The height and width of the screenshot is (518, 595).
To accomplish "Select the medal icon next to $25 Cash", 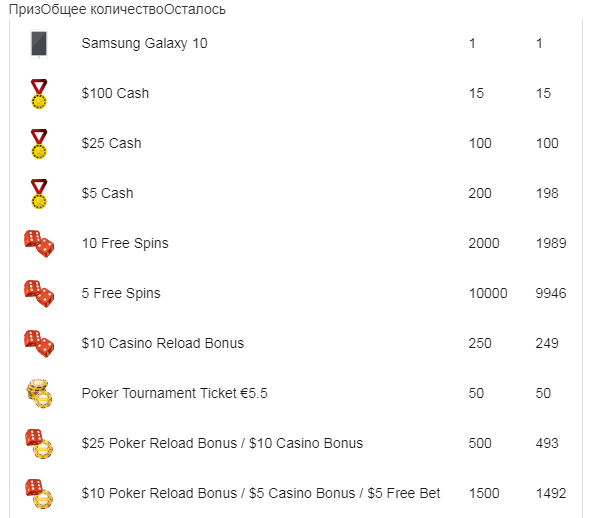I will pyautogui.click(x=39, y=144).
